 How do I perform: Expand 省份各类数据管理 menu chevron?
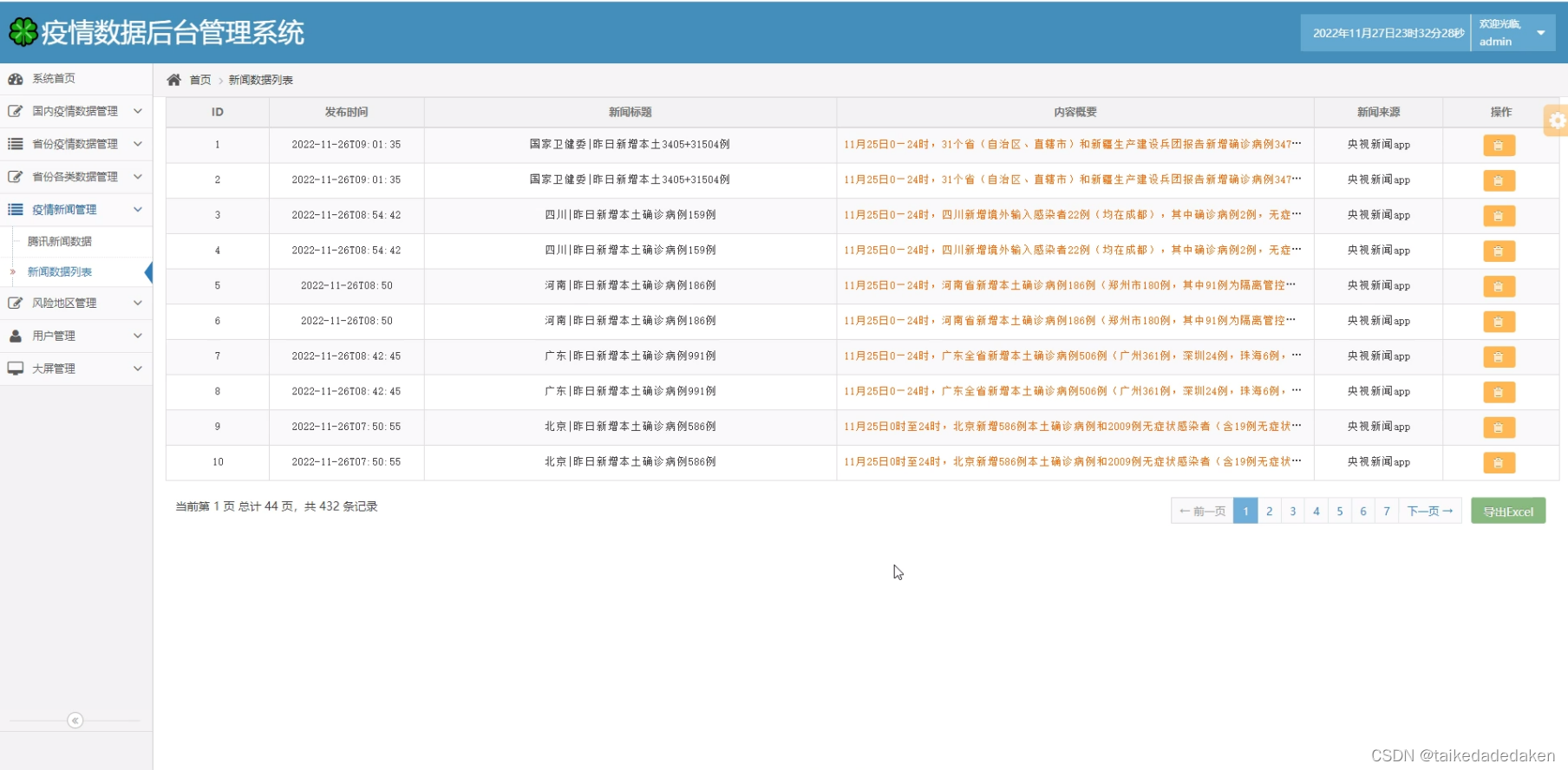[x=138, y=177]
